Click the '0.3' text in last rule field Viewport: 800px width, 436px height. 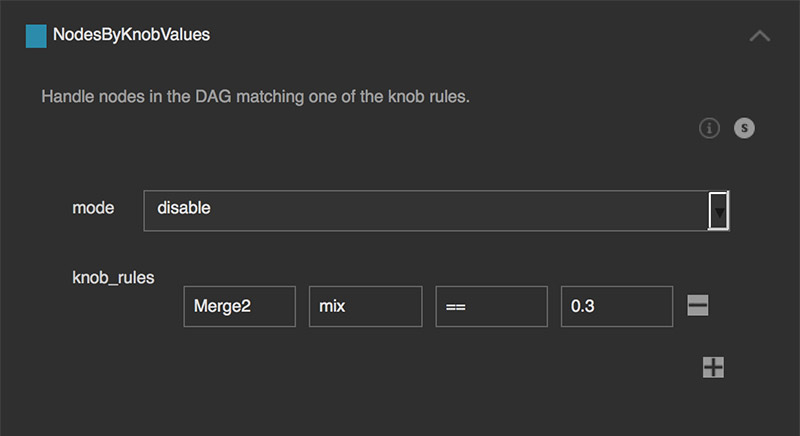point(582,307)
